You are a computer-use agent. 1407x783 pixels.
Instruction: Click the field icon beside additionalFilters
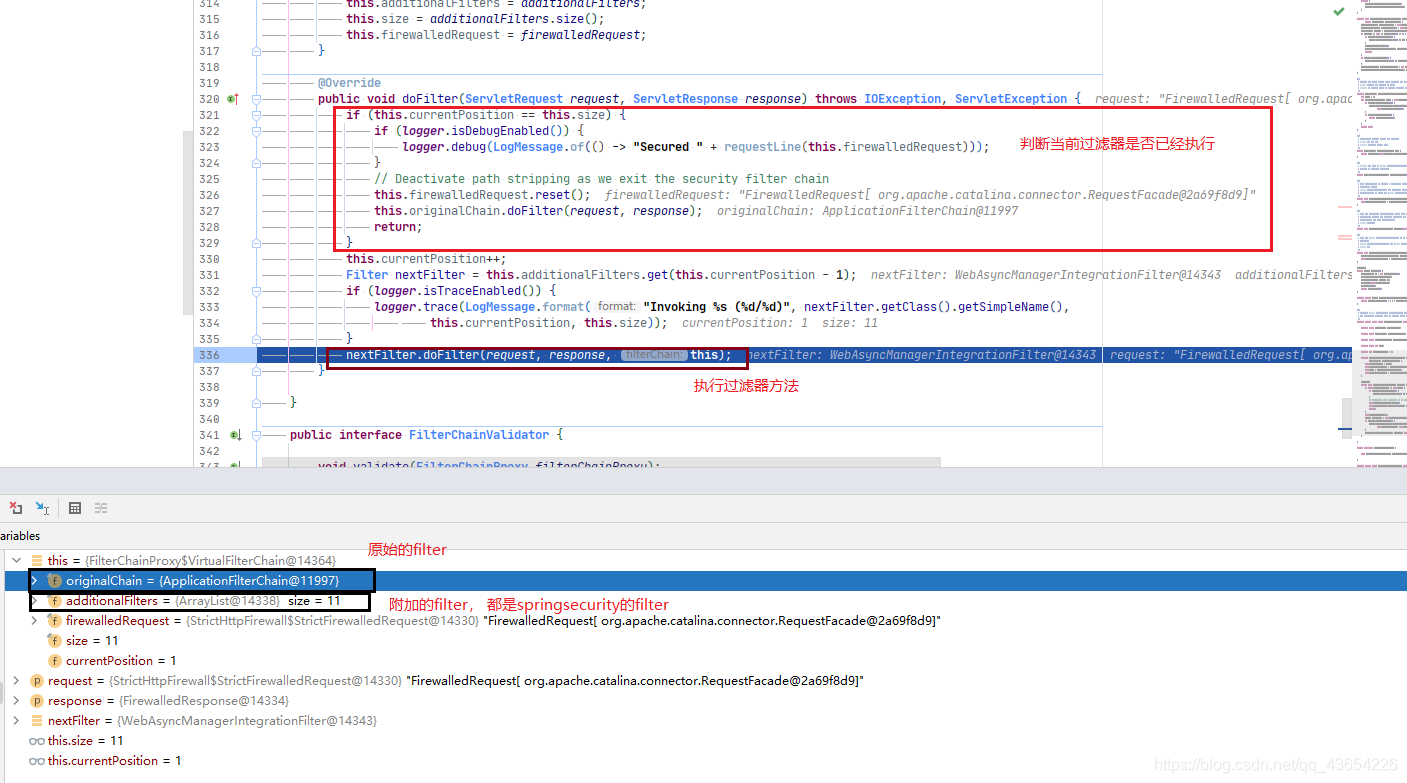coord(55,601)
